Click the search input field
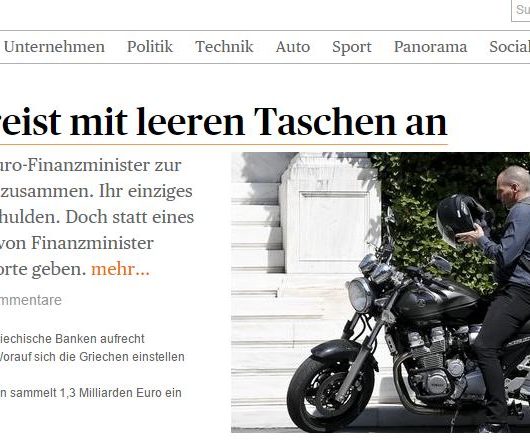This screenshot has height=445, width=530. 521,10
